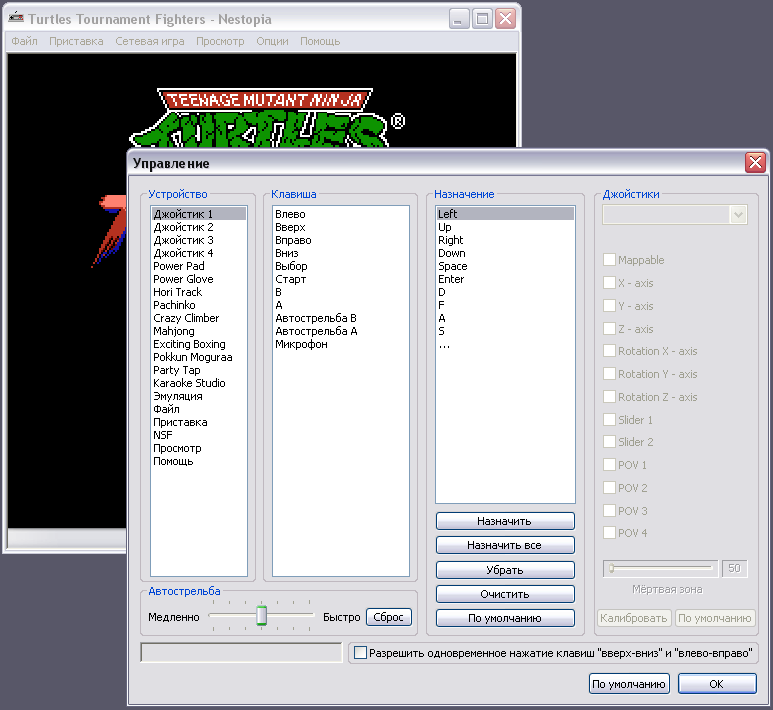Open the Просмотр menu in the Nestopia window
773x710 pixels.
click(x=220, y=41)
